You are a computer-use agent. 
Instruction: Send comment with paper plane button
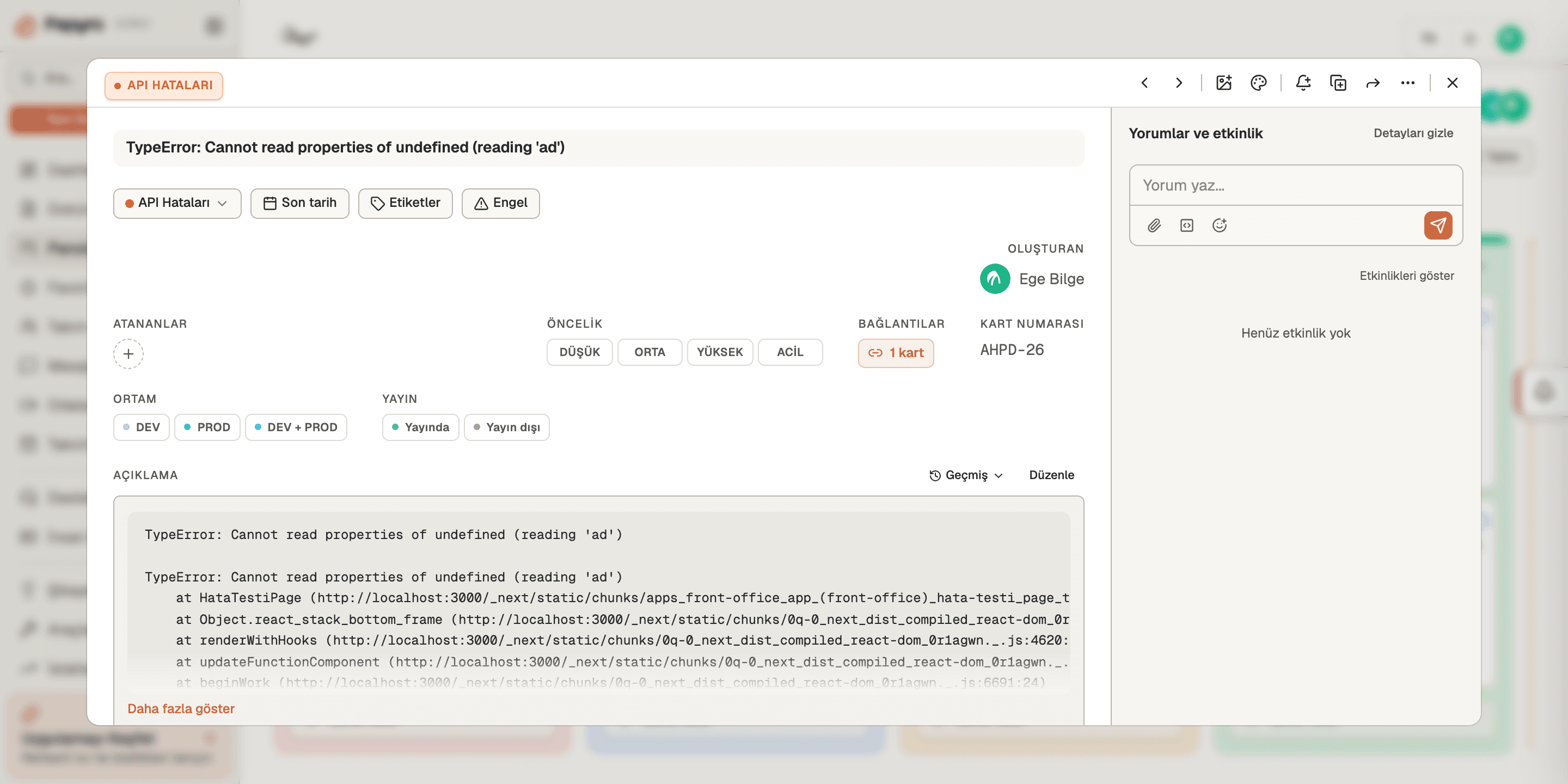1438,226
